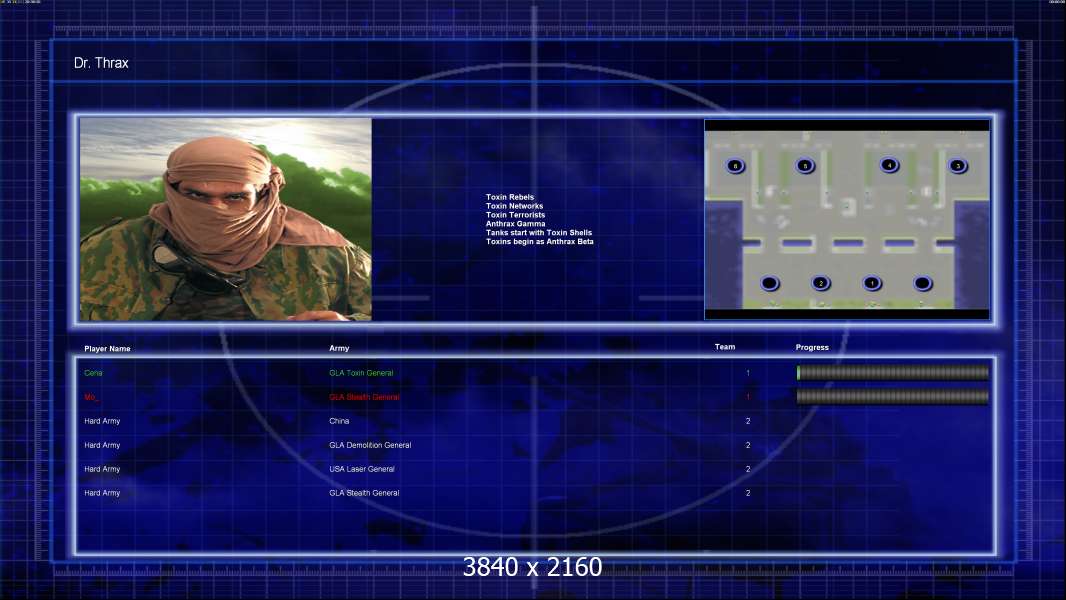The width and height of the screenshot is (1066, 600).
Task: Click GLA Toxin General army text
Action: (x=361, y=373)
